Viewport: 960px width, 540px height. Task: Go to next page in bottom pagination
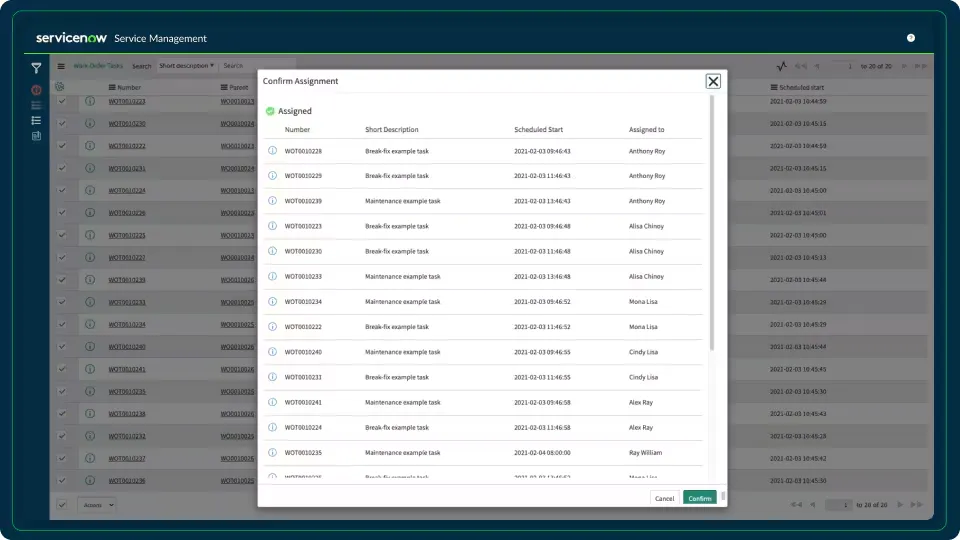click(900, 505)
